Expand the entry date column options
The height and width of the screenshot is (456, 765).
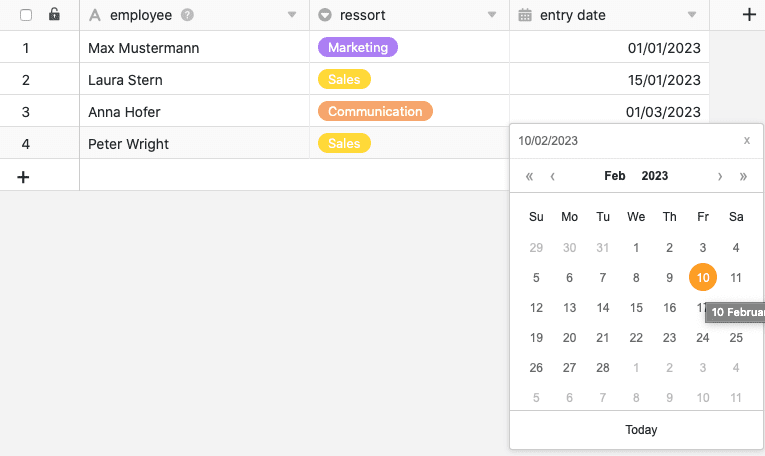click(x=691, y=15)
